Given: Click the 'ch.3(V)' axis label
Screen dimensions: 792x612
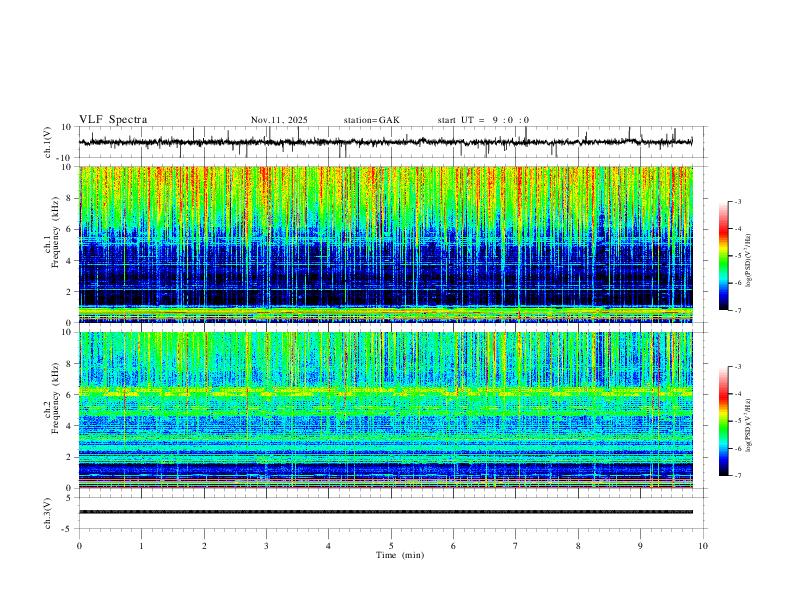Looking at the screenshot, I should click(48, 514).
